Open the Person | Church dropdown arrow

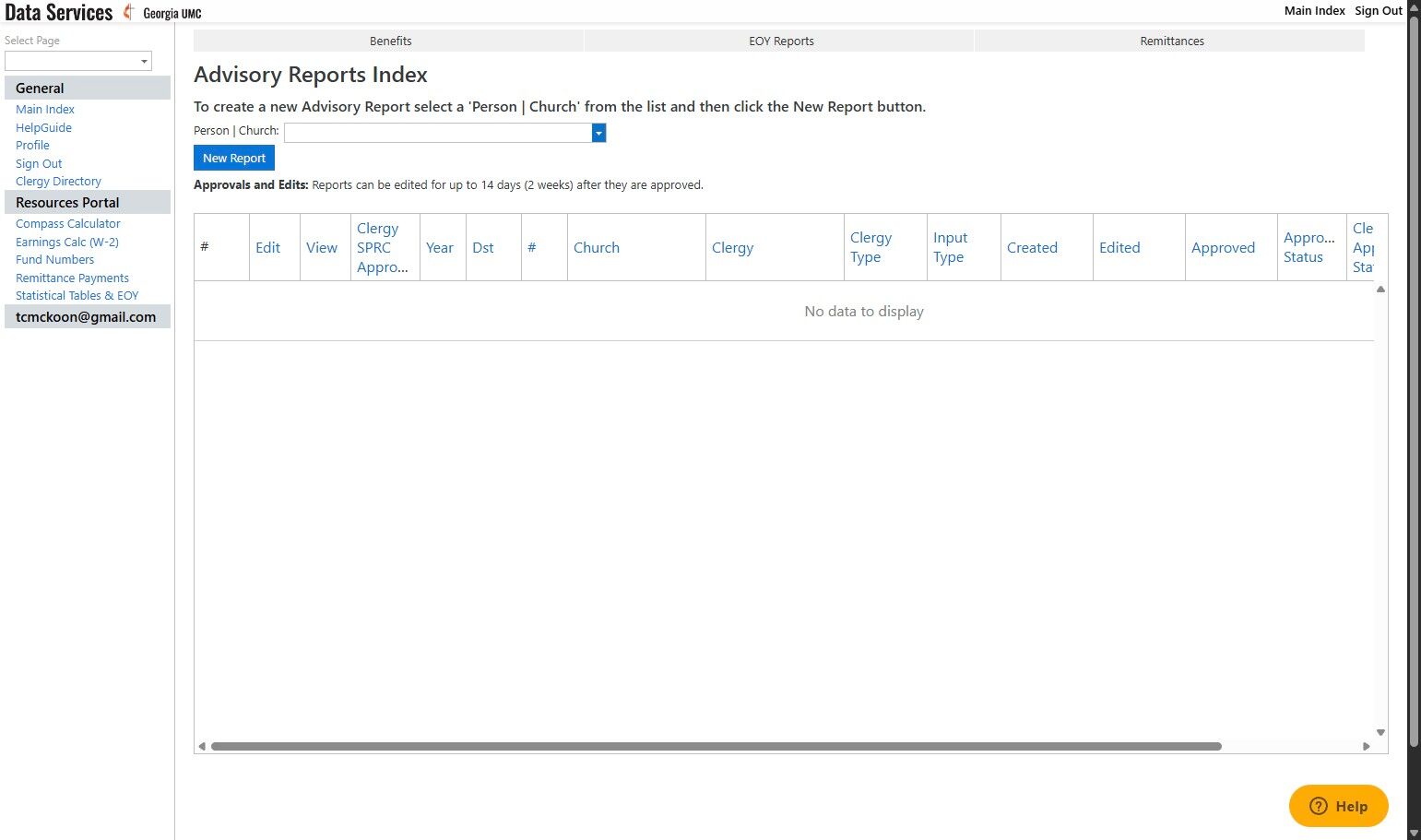click(x=598, y=133)
